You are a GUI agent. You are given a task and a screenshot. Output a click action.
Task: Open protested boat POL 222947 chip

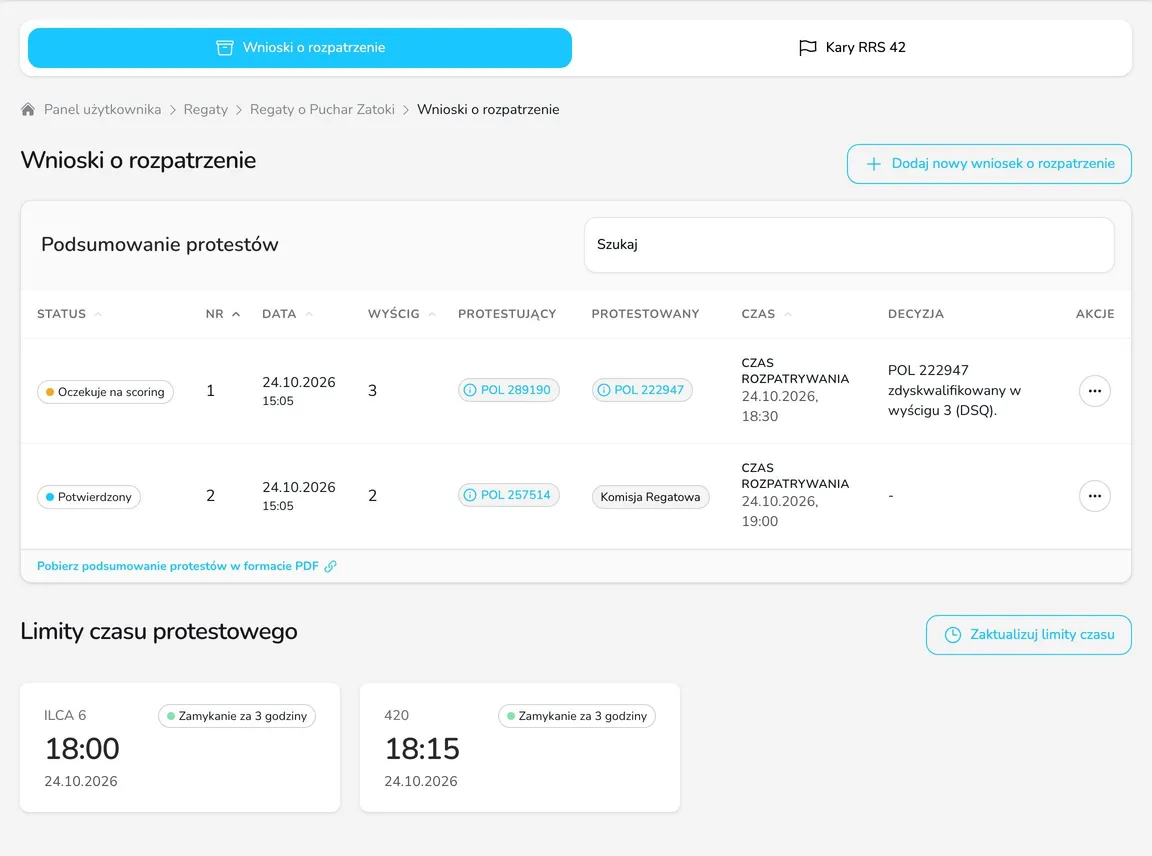click(x=642, y=390)
